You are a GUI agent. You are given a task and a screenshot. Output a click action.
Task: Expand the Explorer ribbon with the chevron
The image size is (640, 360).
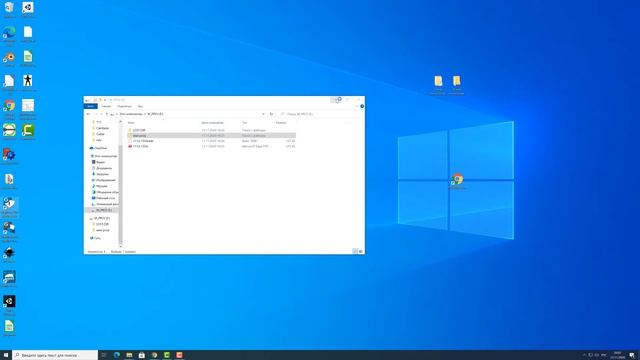[x=357, y=106]
